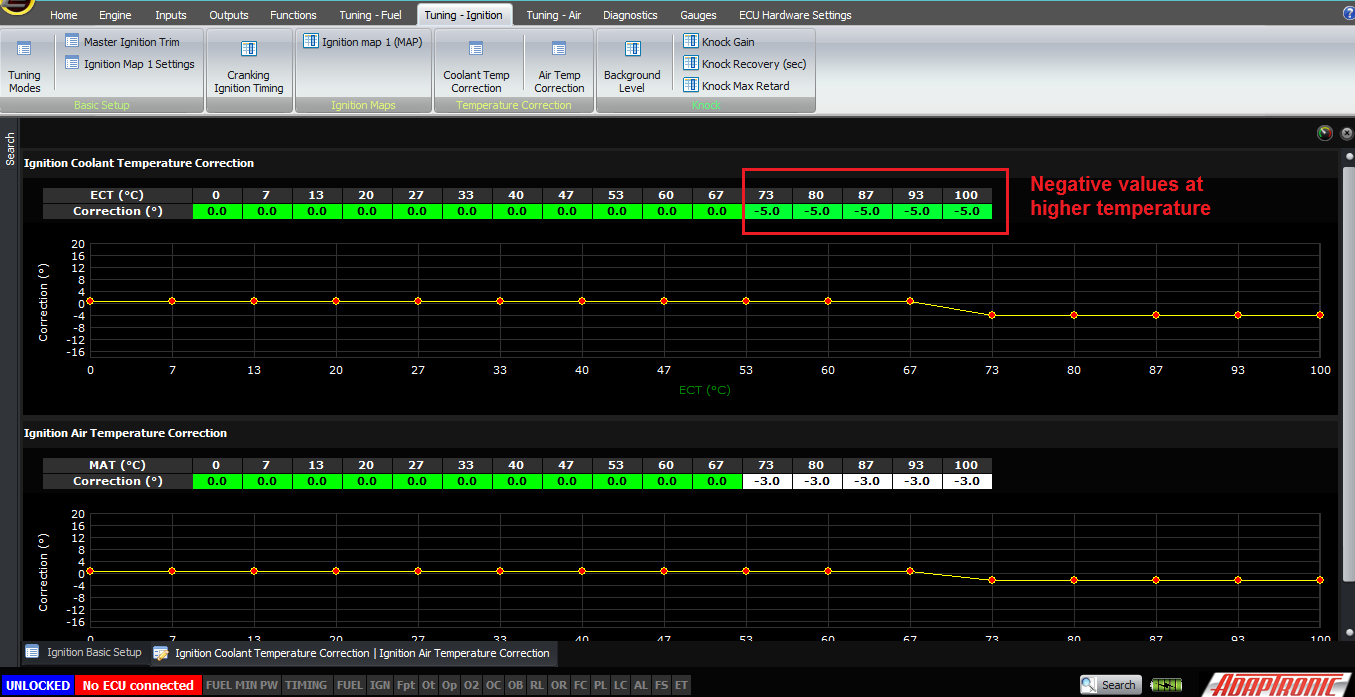
Task: Open Ignition Map 1 Settings
Action: point(129,64)
